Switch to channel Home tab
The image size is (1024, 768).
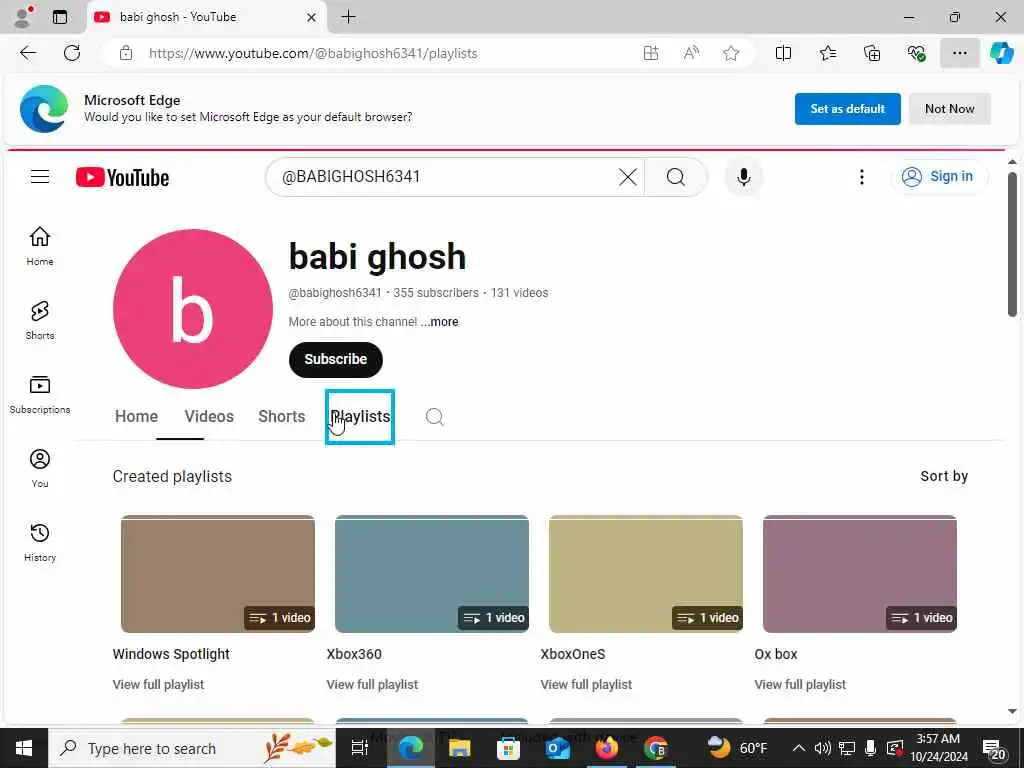click(136, 417)
